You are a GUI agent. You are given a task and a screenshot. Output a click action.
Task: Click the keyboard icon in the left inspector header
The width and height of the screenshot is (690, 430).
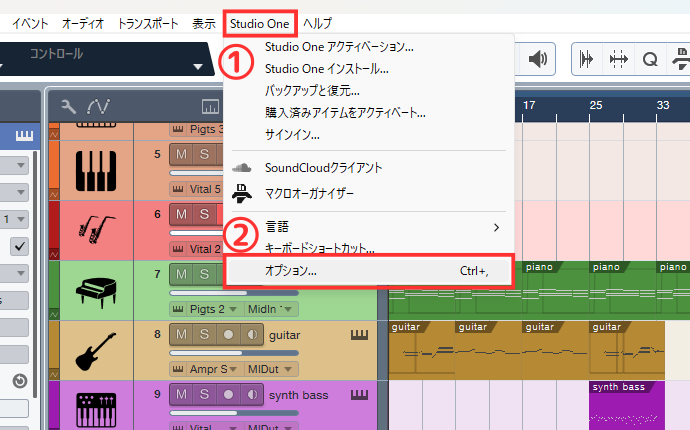click(24, 135)
